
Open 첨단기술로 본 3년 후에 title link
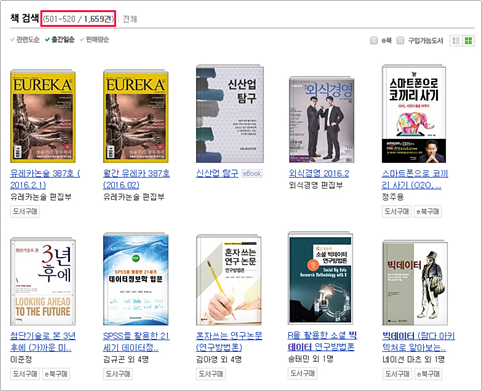pyautogui.click(x=43, y=341)
